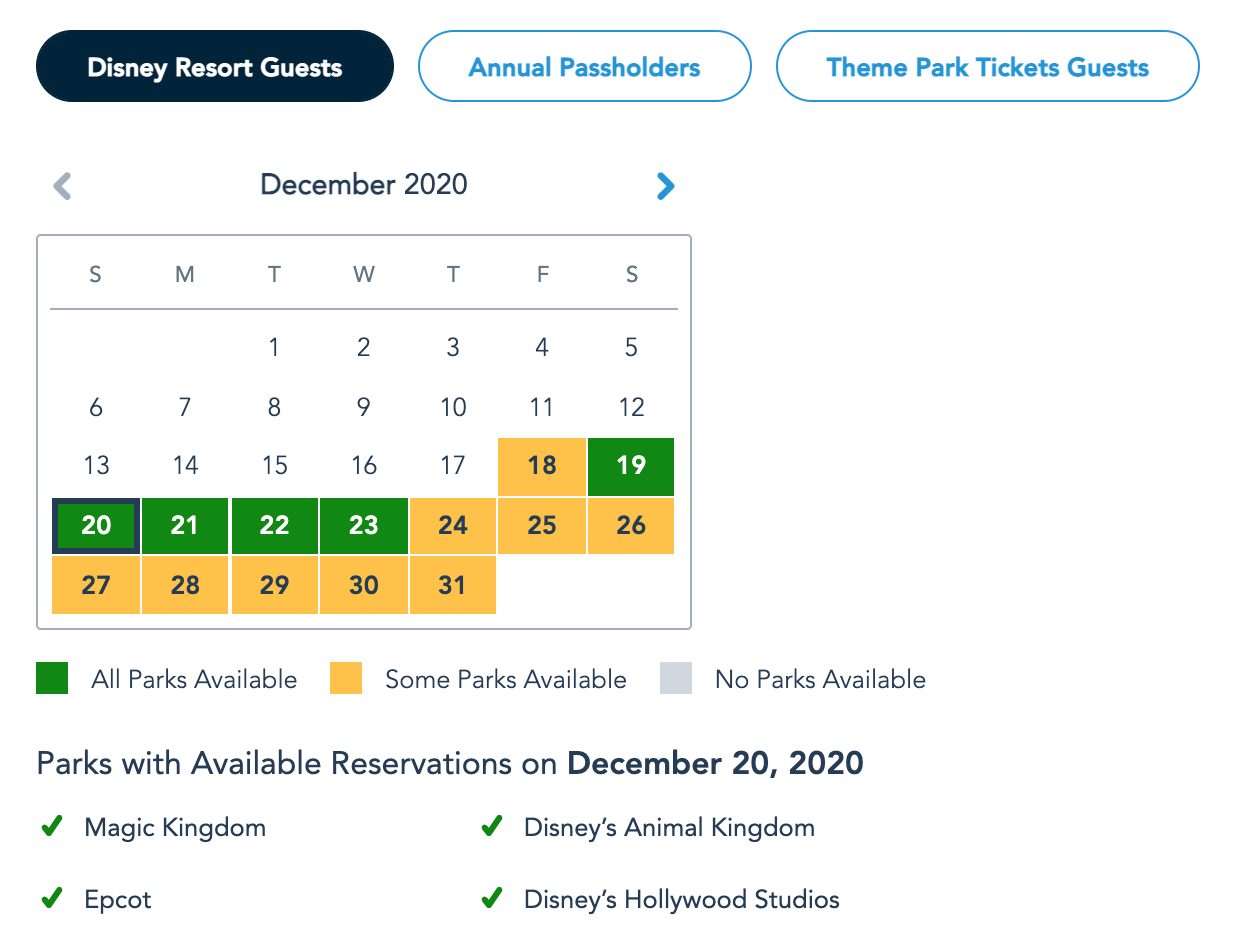The width and height of the screenshot is (1252, 950).
Task: Select the highlighted December 20 date
Action: pos(96,526)
